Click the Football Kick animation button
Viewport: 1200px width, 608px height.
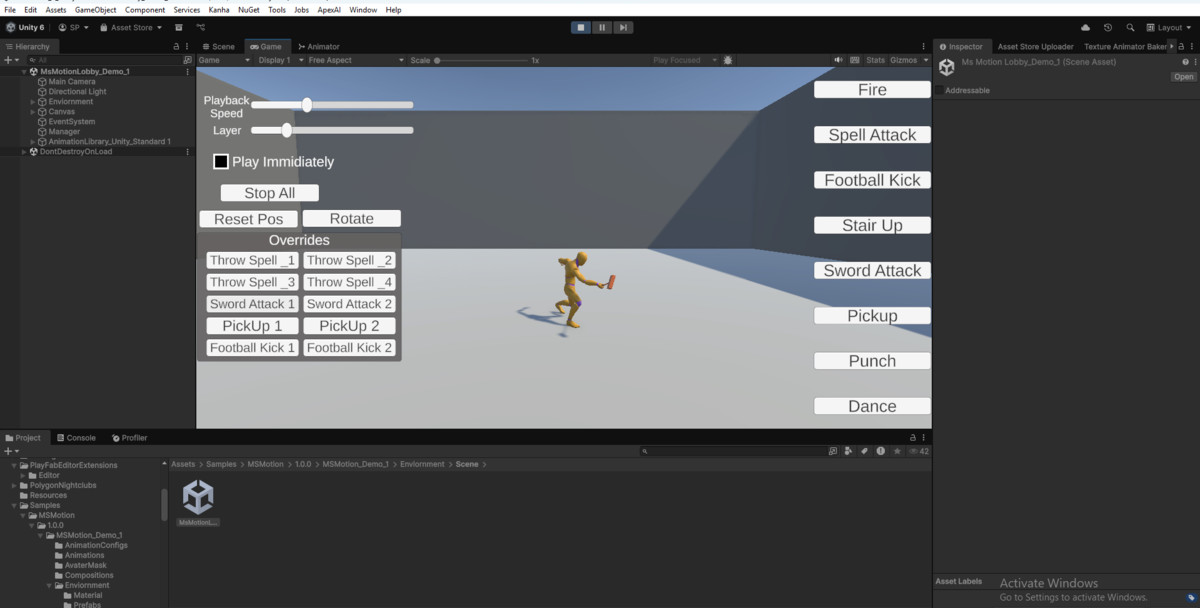click(872, 180)
